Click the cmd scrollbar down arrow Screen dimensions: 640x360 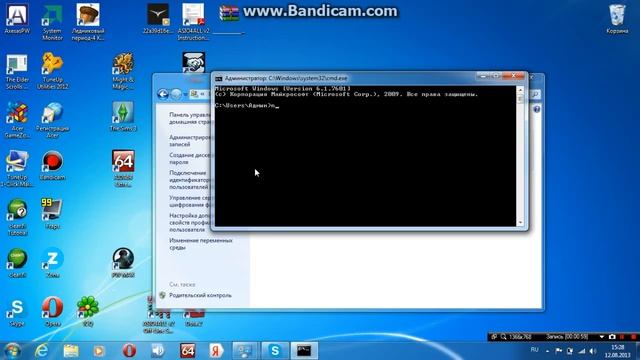click(x=520, y=222)
